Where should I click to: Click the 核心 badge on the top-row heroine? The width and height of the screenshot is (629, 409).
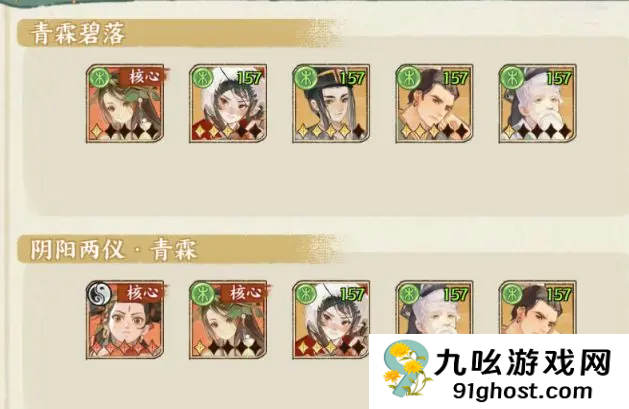click(x=143, y=76)
